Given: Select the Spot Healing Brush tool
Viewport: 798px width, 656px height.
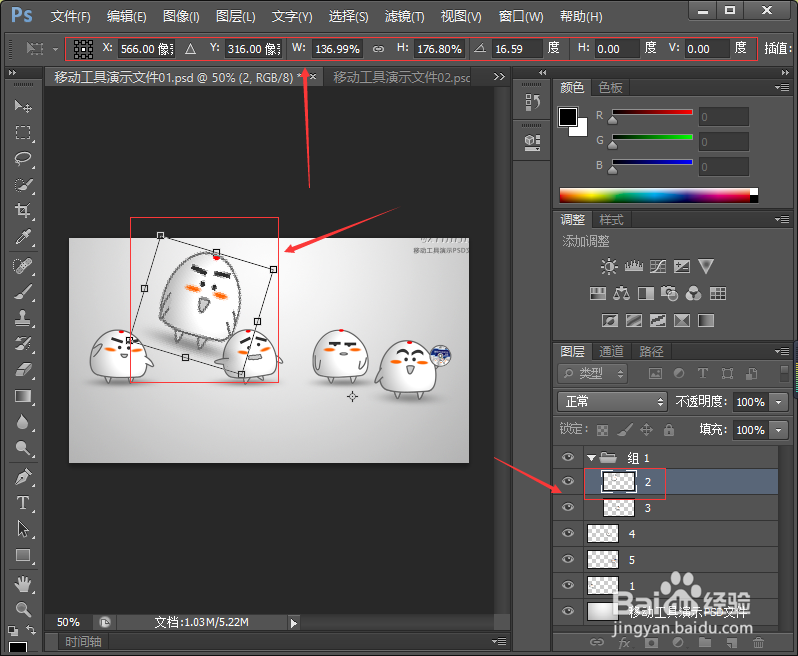Looking at the screenshot, I should [x=22, y=266].
